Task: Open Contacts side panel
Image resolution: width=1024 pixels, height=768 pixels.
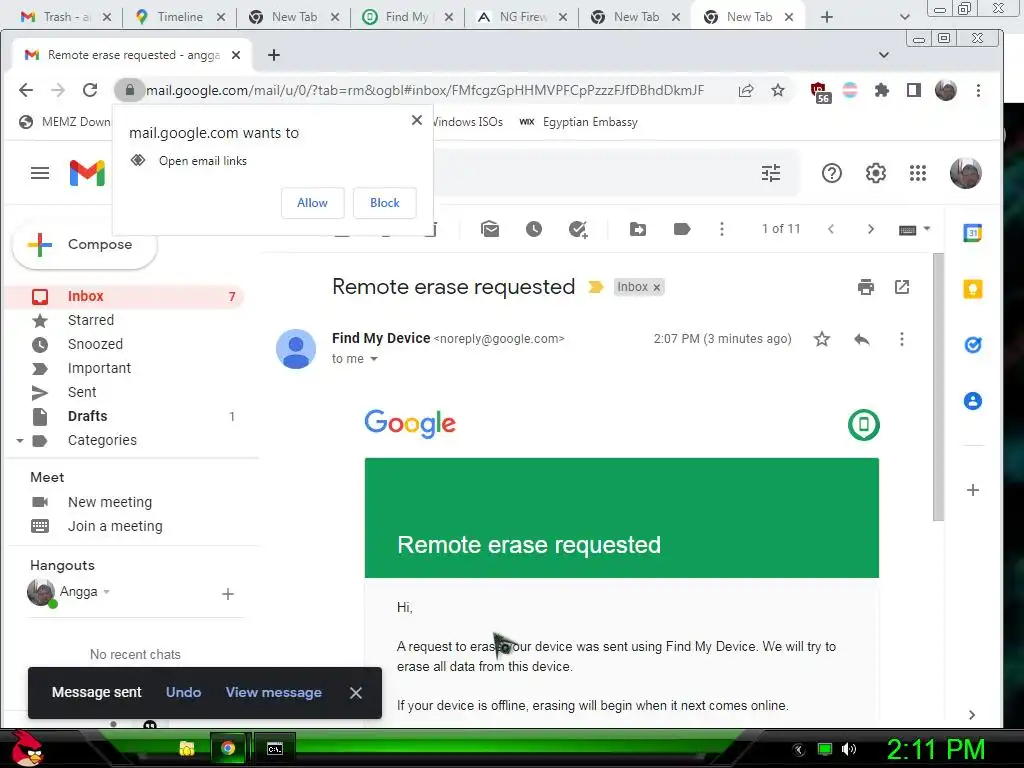Action: click(972, 401)
